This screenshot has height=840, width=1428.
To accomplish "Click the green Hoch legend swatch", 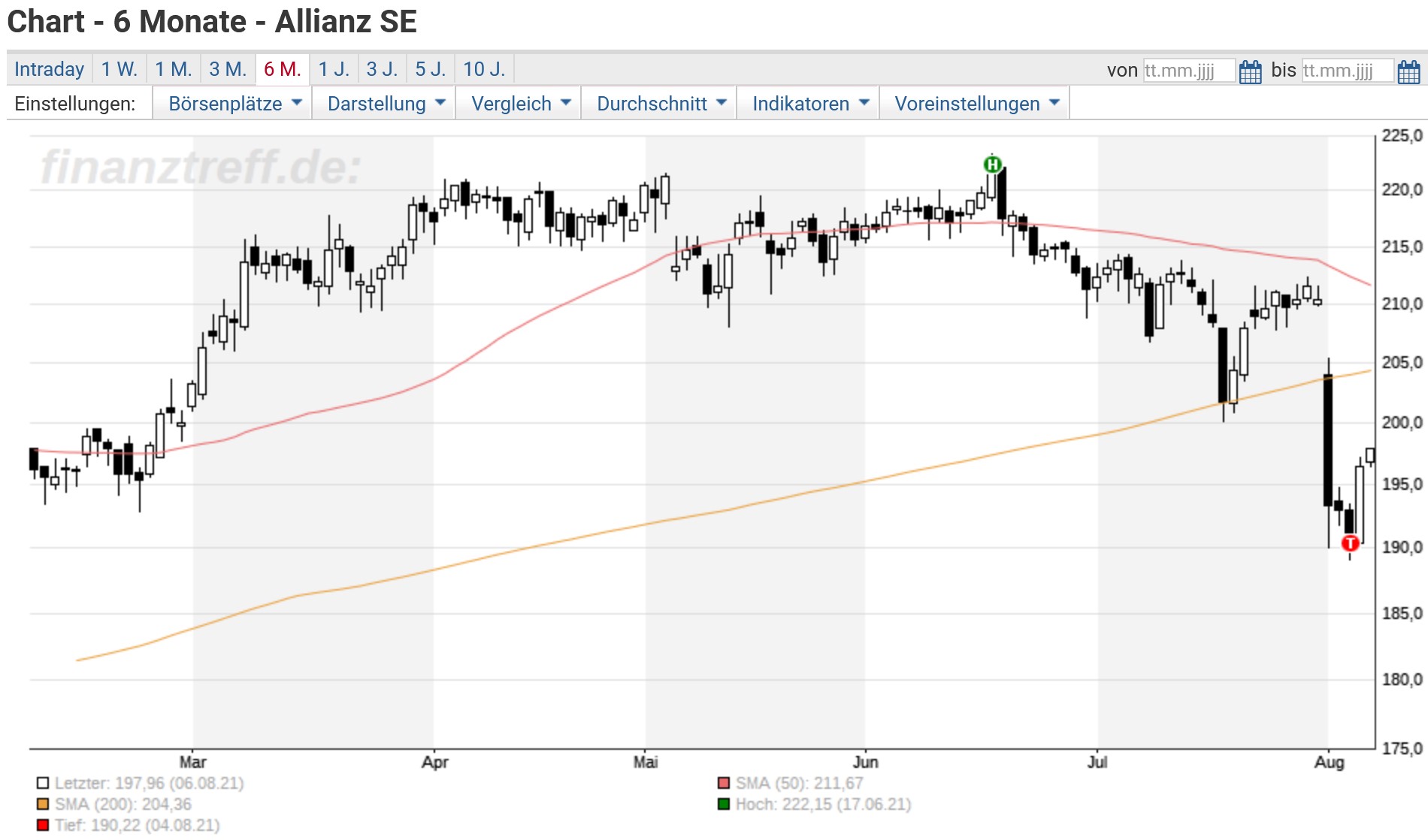I will pos(724,804).
